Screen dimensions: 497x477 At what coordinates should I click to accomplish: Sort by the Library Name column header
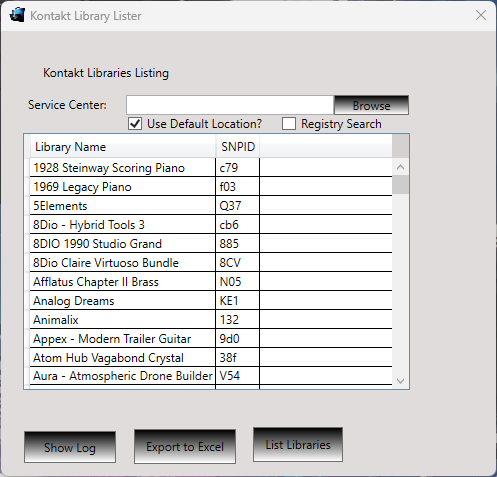click(123, 147)
